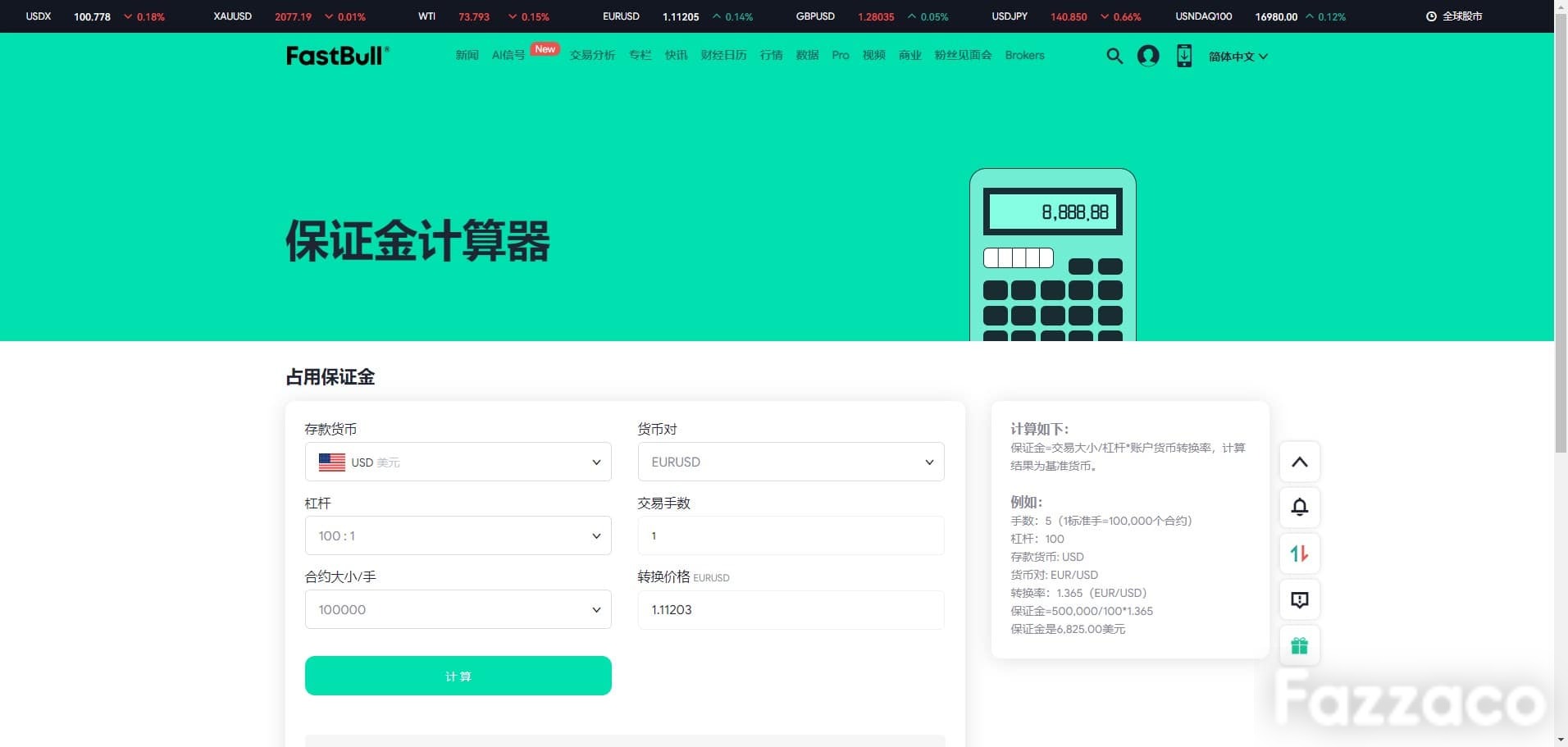The image size is (1568, 747).
Task: Open the 粉丝见面会 menu item
Action: (x=963, y=56)
